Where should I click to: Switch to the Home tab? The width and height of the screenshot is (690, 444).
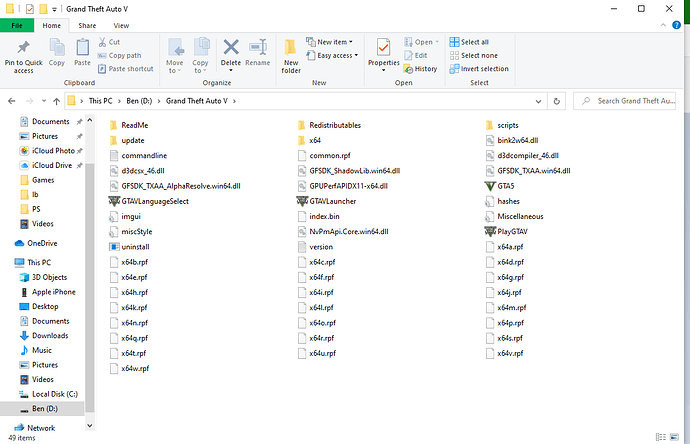[51, 26]
